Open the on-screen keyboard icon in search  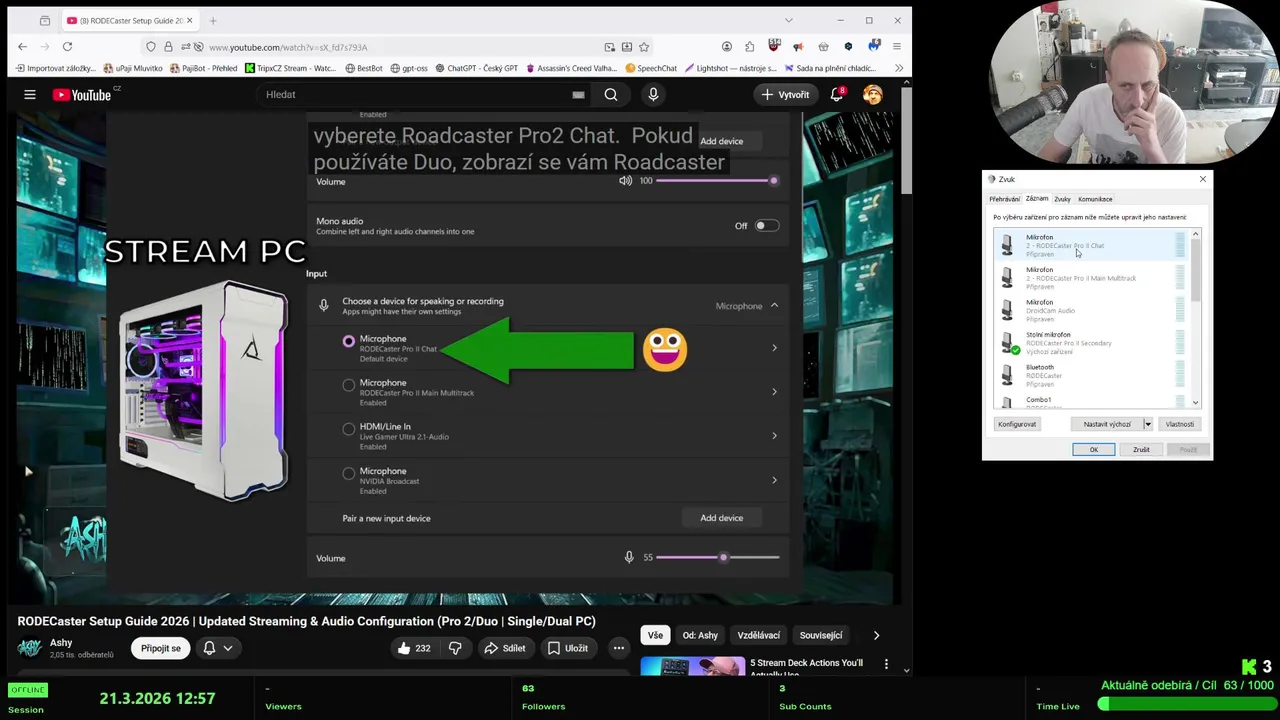click(x=578, y=94)
